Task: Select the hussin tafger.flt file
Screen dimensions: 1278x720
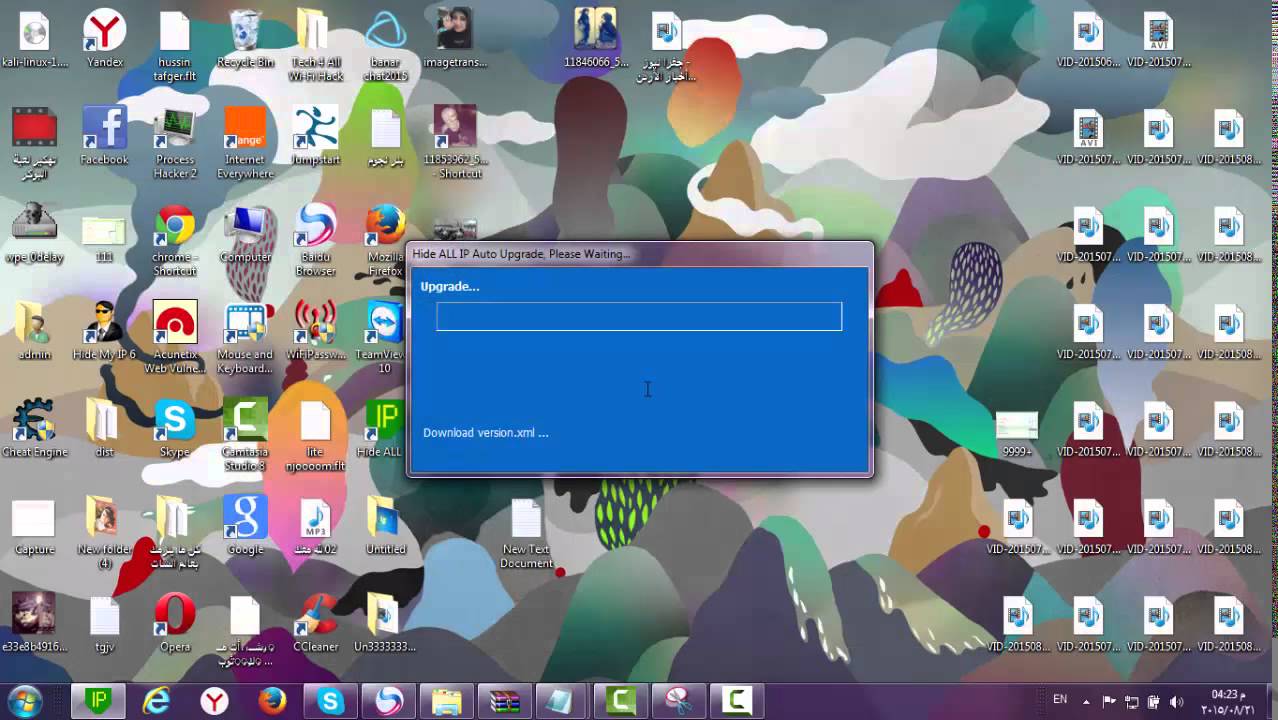Action: point(175,45)
